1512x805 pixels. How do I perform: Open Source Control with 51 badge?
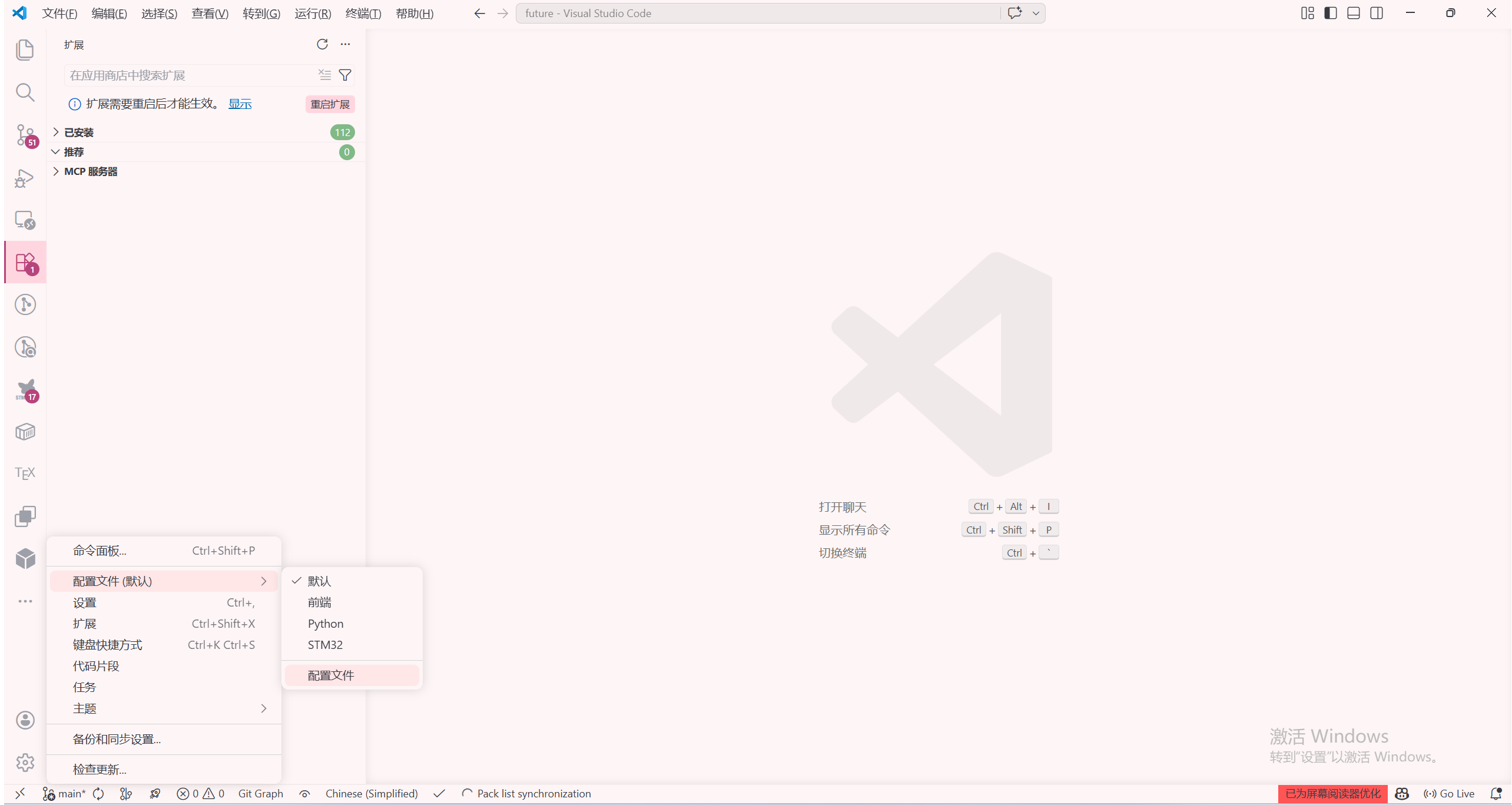(25, 135)
